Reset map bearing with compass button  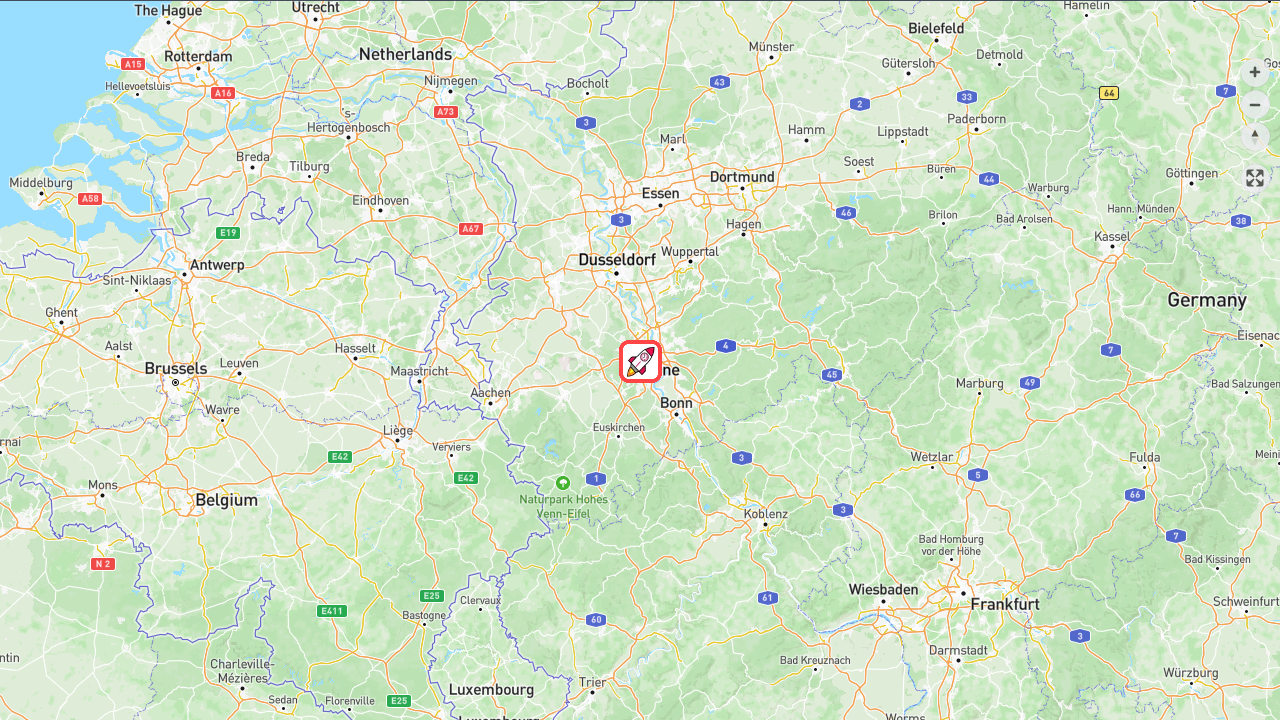pyautogui.click(x=1255, y=136)
